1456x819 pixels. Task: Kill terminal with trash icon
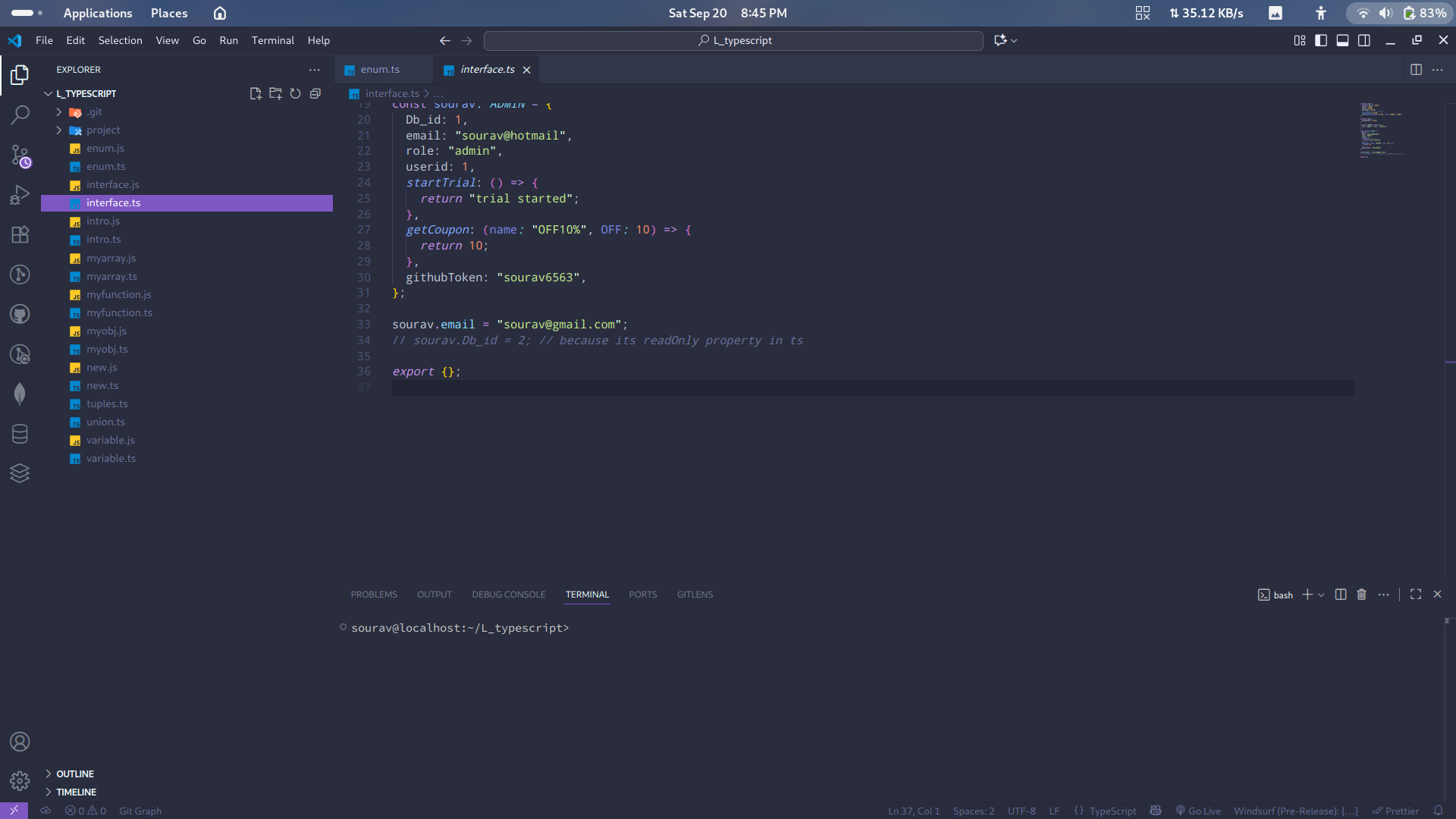coord(1361,595)
